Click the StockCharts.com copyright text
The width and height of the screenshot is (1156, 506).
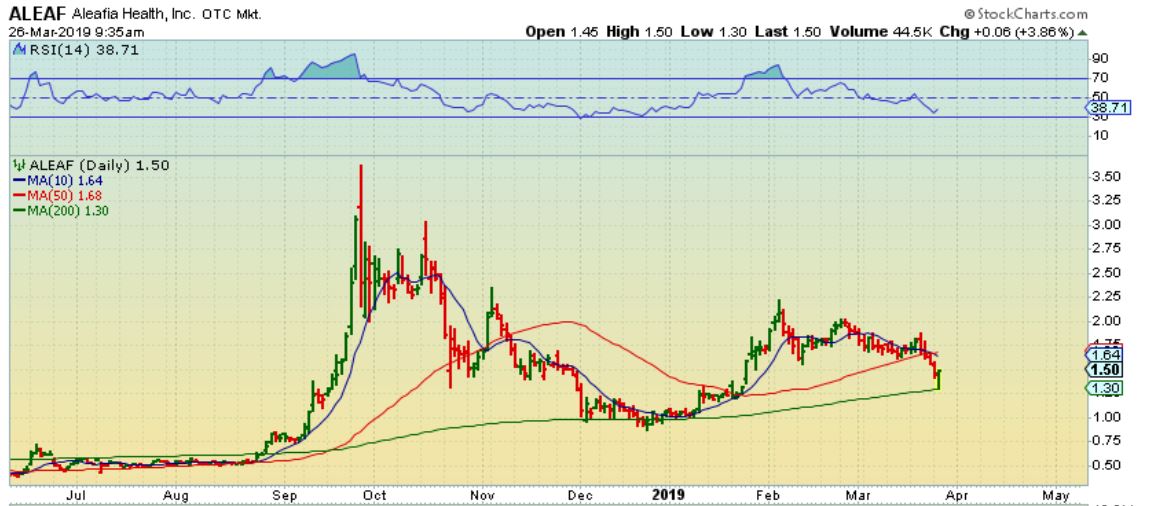click(x=1026, y=14)
